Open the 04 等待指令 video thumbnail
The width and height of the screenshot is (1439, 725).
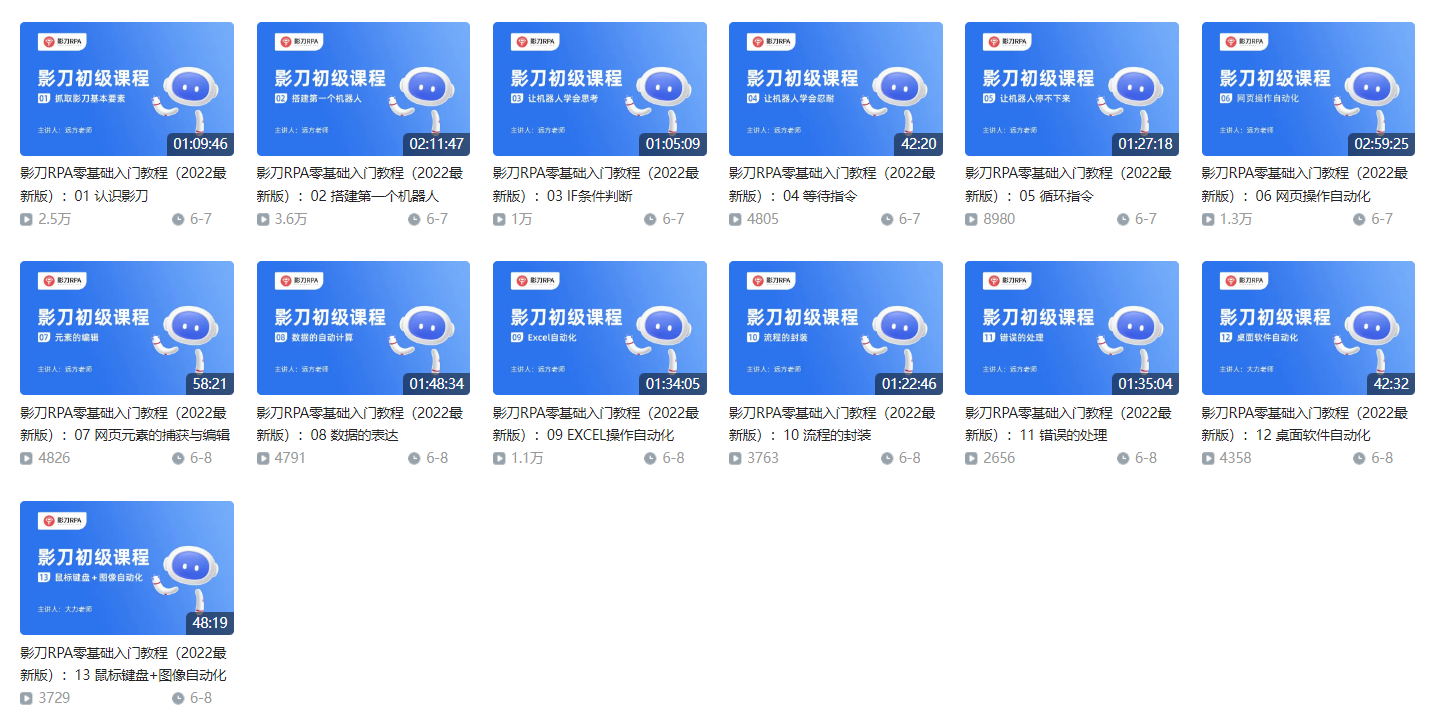point(836,89)
